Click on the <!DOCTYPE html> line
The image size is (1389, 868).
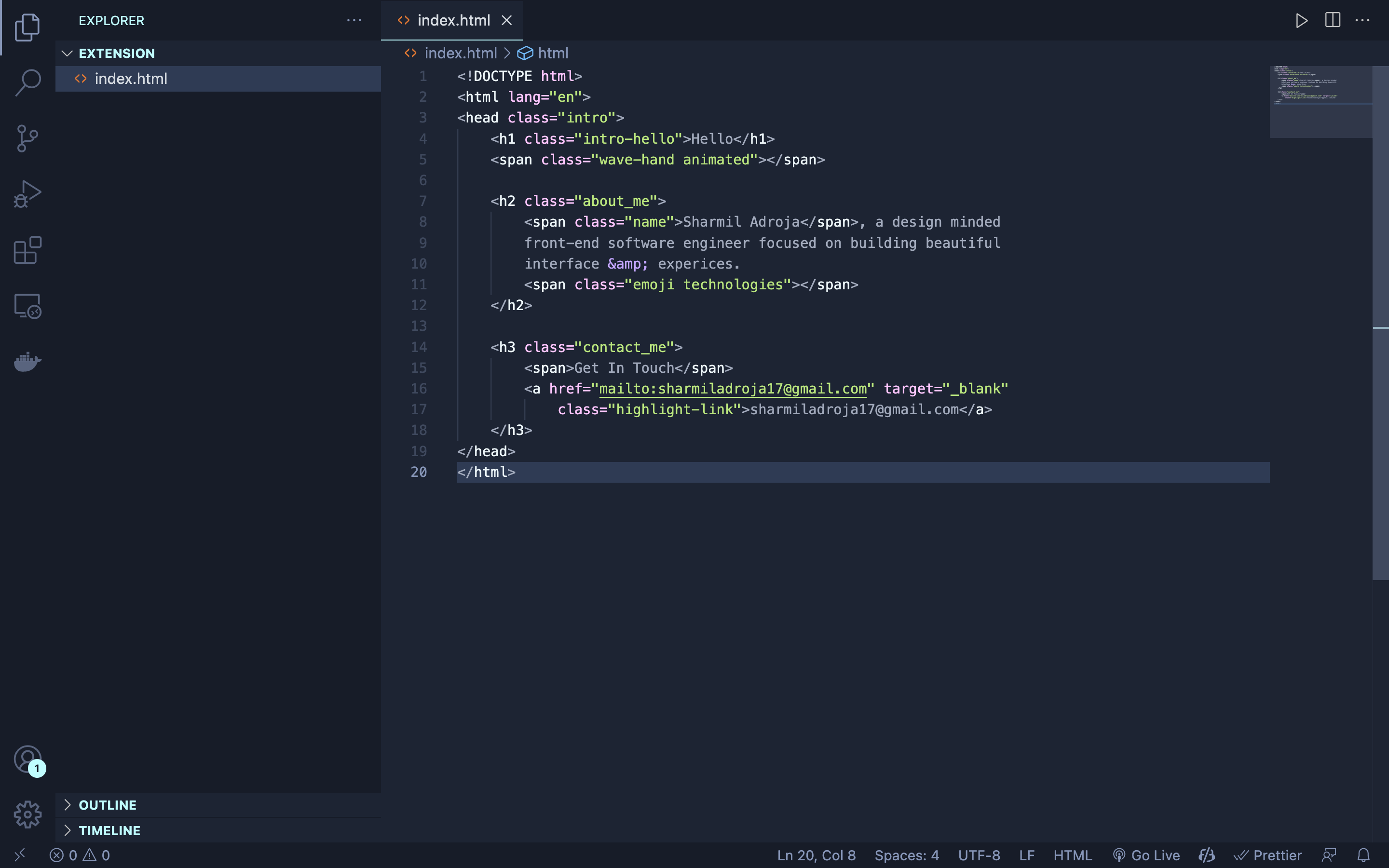coord(519,76)
